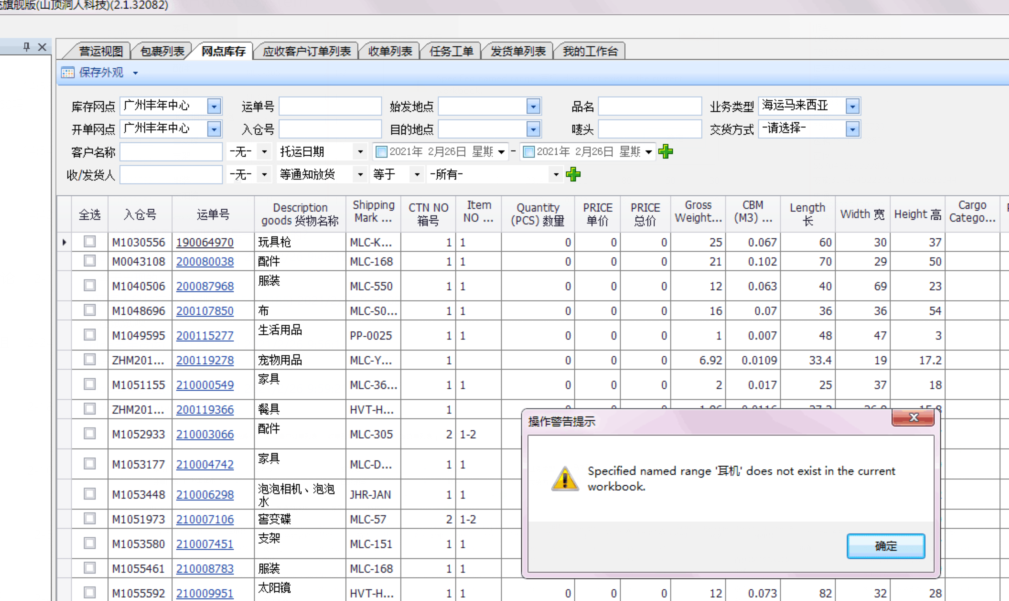Open the 业务类型 dropdown

852,106
